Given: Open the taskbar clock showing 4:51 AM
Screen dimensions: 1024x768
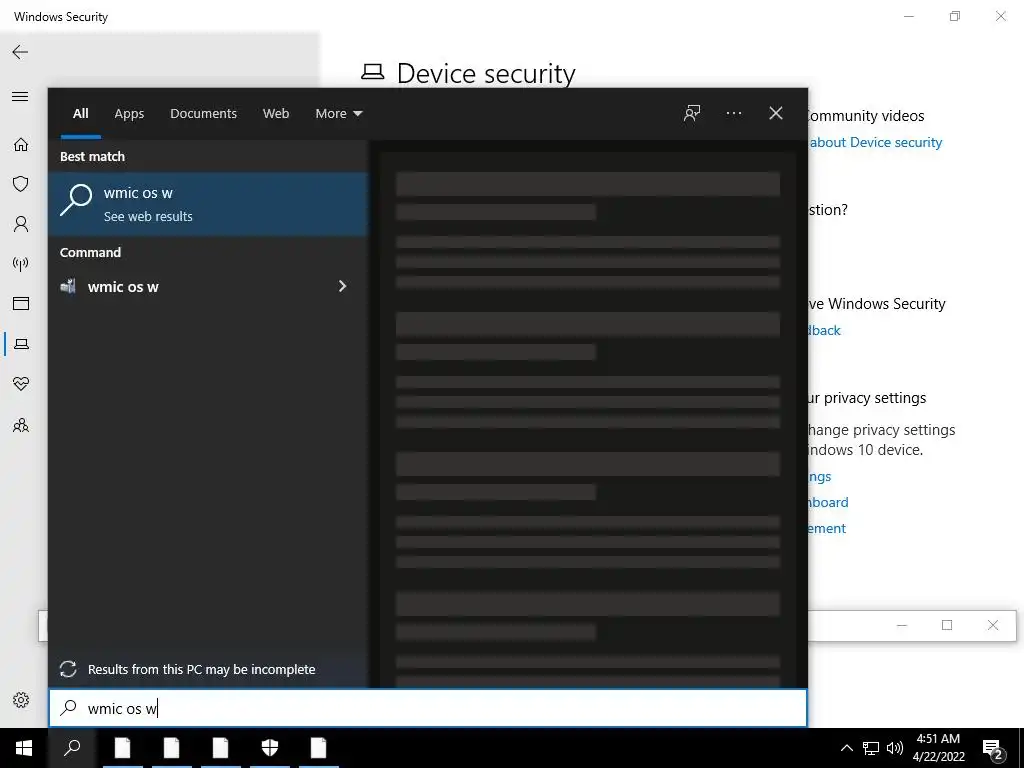Looking at the screenshot, I should click(x=938, y=748).
